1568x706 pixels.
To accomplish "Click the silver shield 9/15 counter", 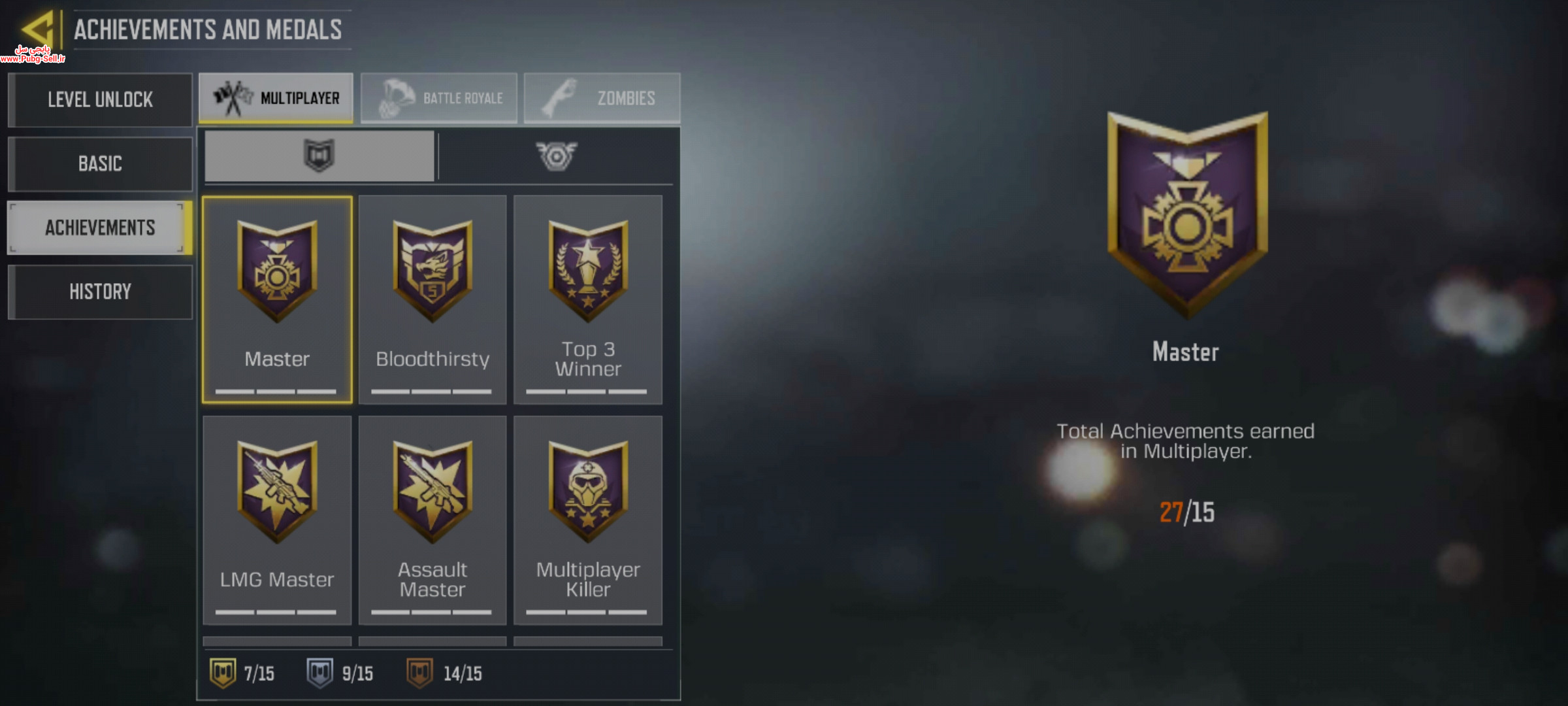I will (340, 673).
